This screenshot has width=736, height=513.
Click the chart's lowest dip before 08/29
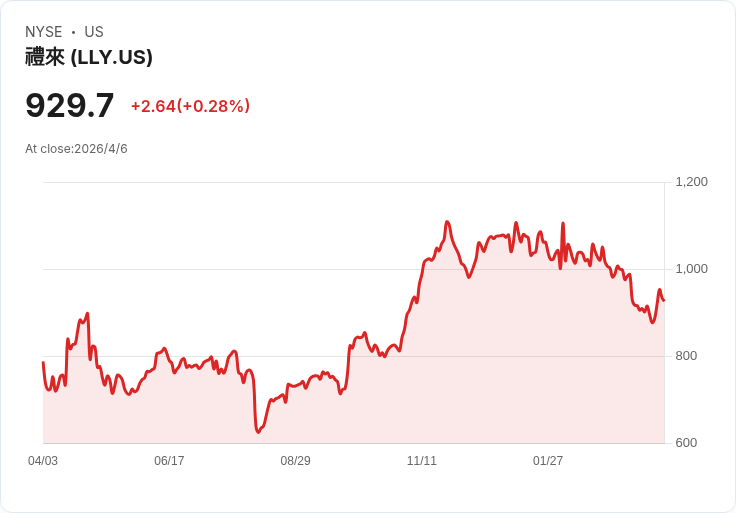point(258,432)
